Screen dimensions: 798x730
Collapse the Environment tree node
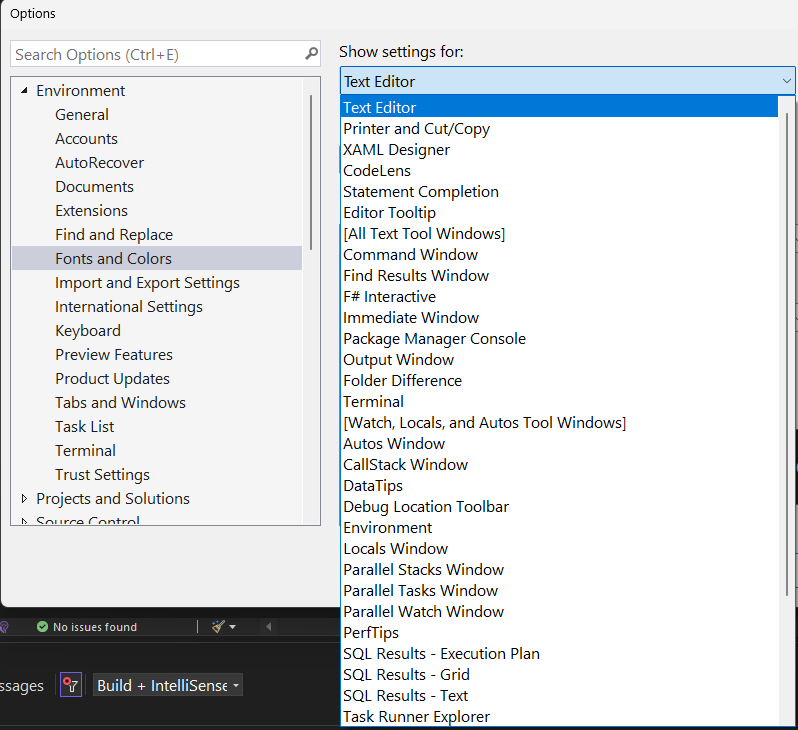(24, 91)
